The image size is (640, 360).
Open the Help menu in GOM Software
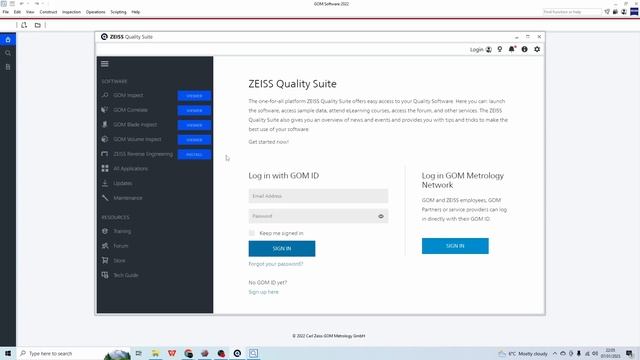click(x=136, y=12)
